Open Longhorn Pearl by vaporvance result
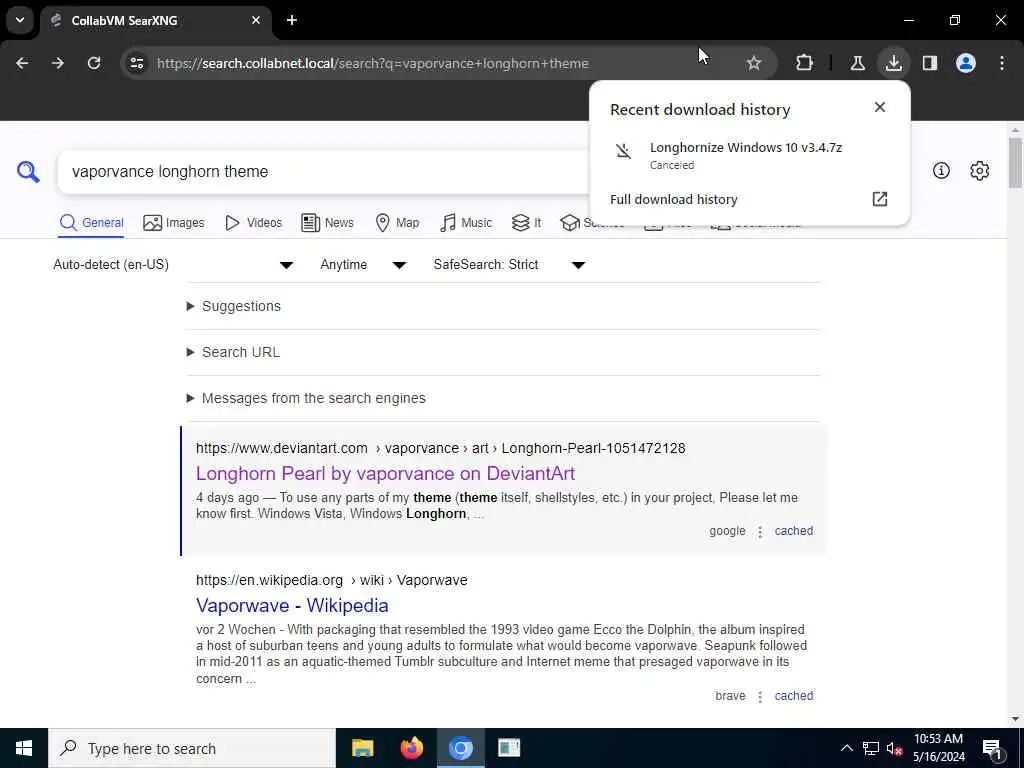Image resolution: width=1024 pixels, height=768 pixels. 385,473
